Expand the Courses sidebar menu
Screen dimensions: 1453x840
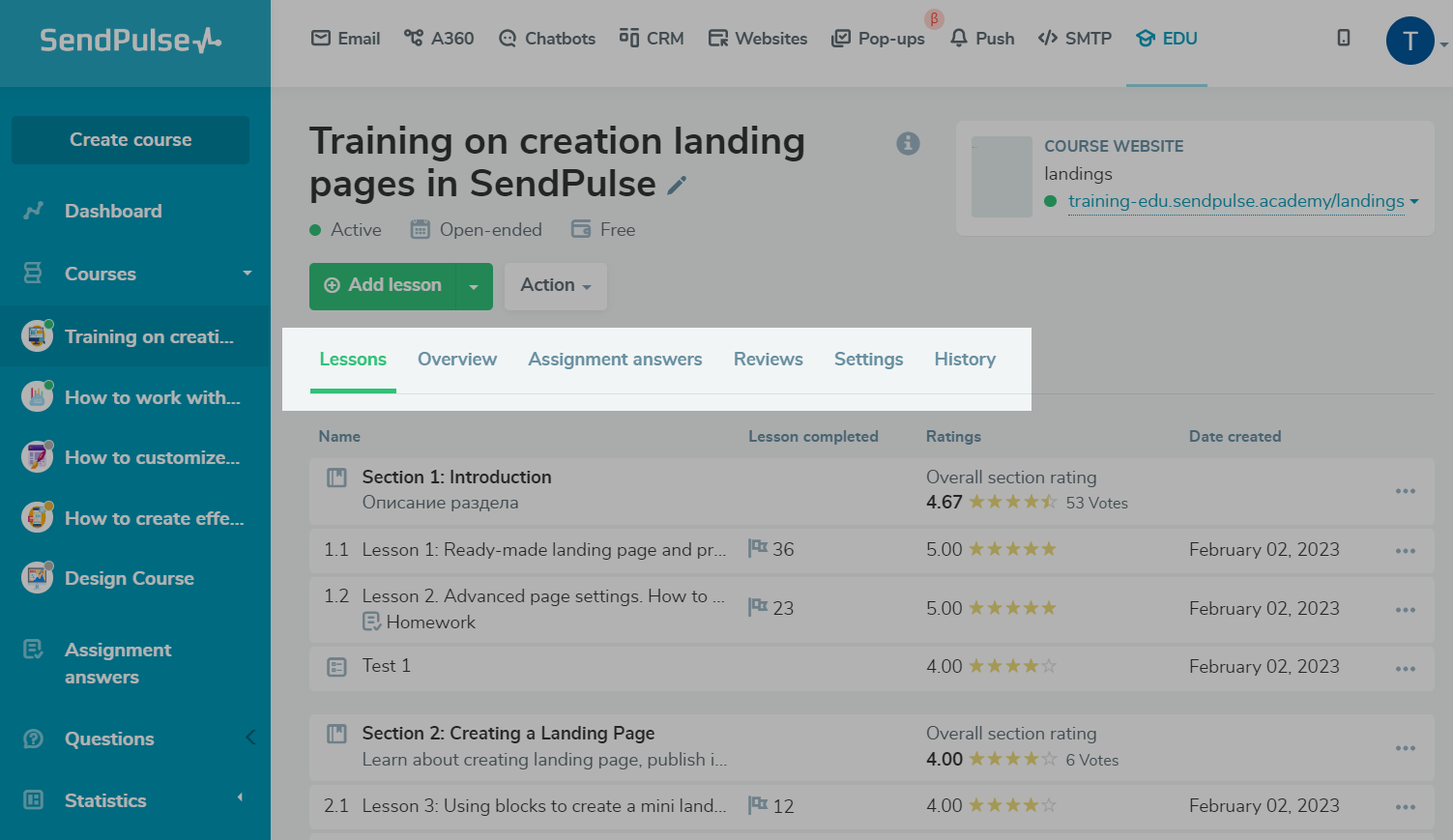(247, 274)
